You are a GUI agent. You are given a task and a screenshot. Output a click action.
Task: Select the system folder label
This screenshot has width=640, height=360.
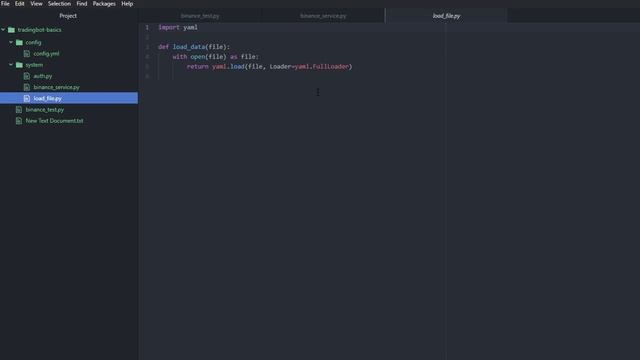pyautogui.click(x=34, y=65)
